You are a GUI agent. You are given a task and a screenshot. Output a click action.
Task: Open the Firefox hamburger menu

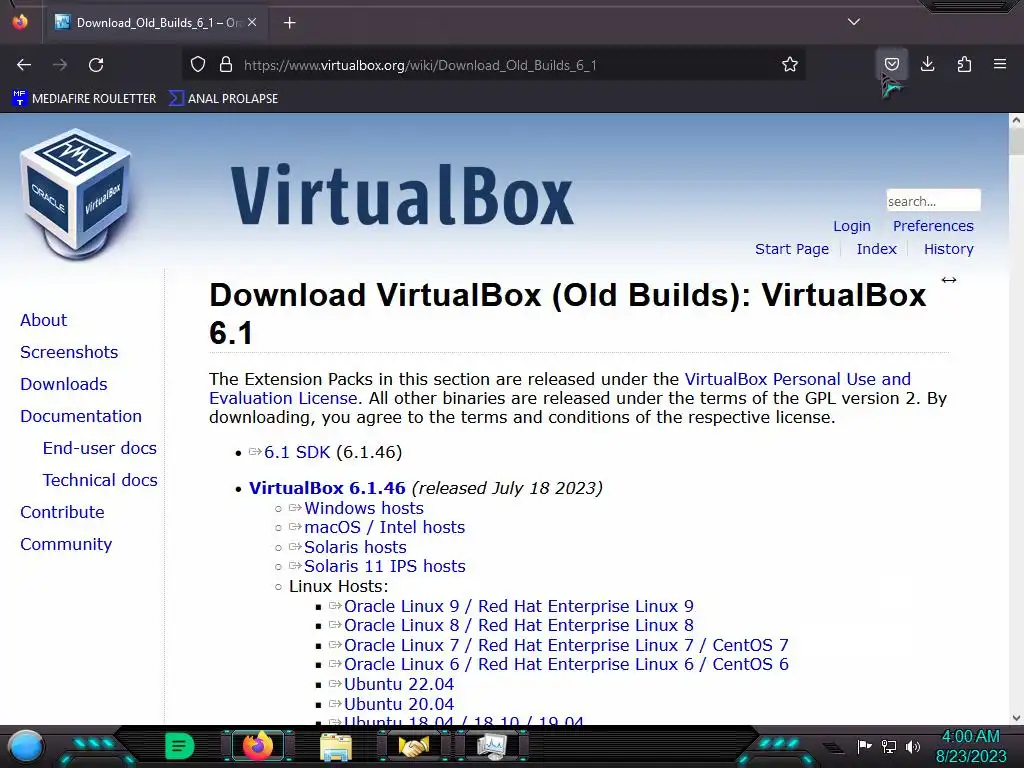click(1000, 65)
